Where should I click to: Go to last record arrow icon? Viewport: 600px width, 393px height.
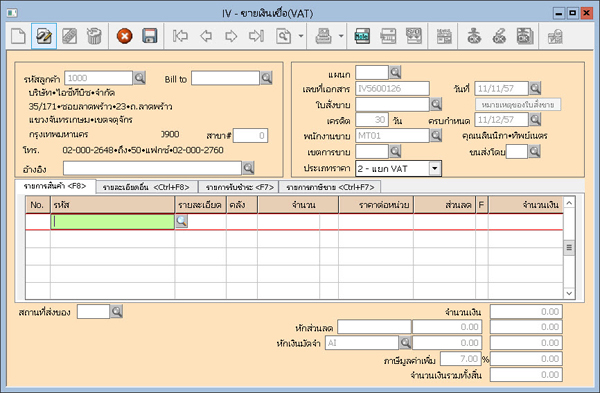coord(256,36)
